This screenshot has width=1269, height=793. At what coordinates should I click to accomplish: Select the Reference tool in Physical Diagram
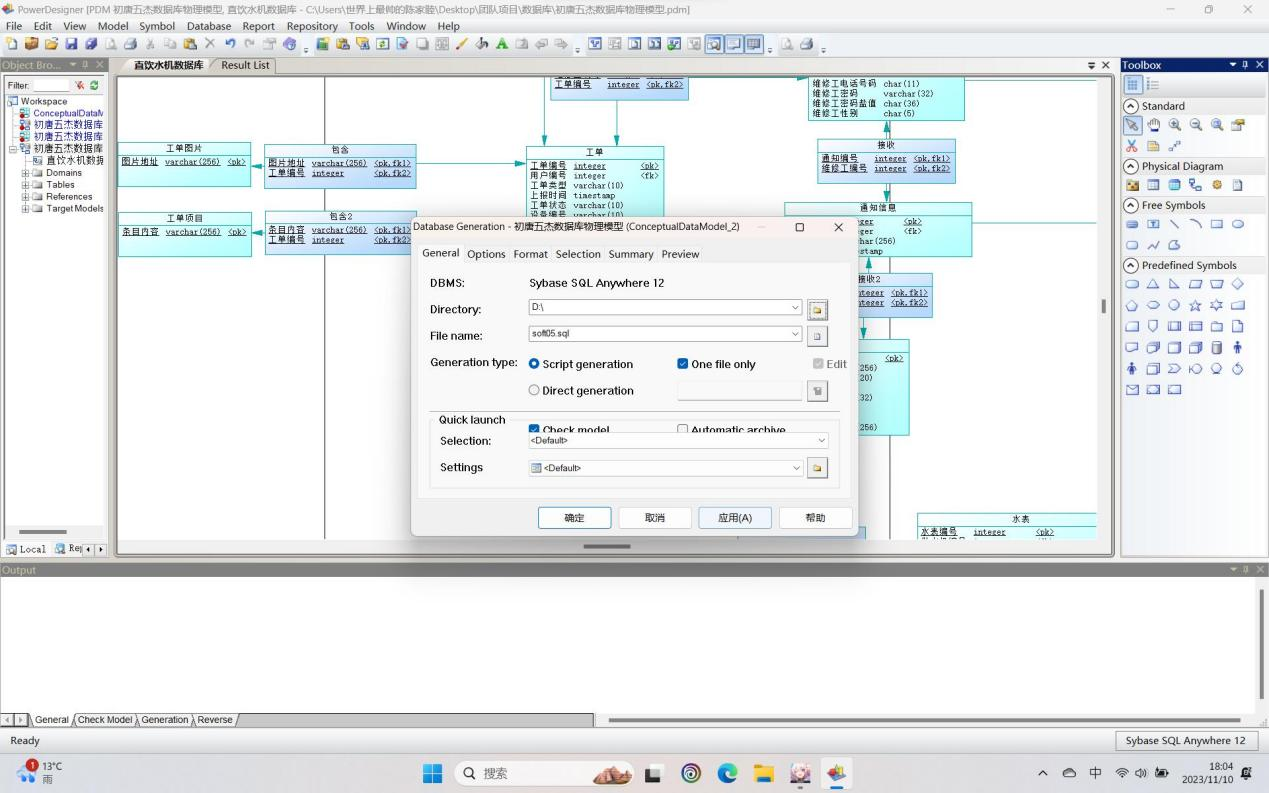click(x=1196, y=185)
